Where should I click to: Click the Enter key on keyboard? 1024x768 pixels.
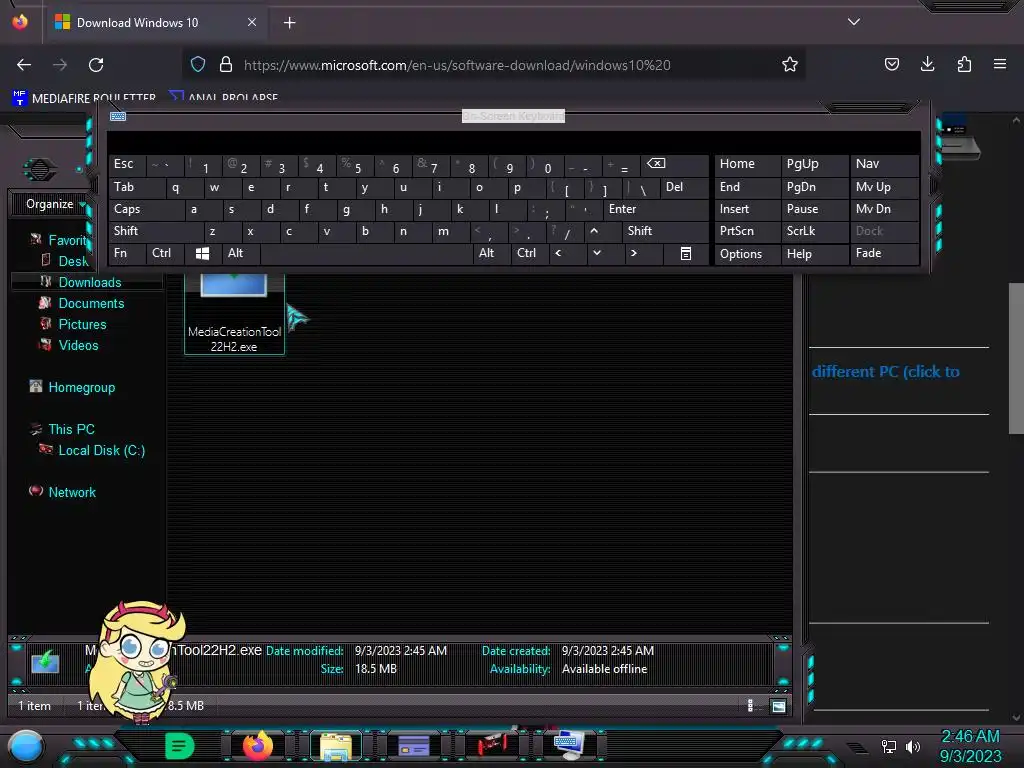coord(656,209)
